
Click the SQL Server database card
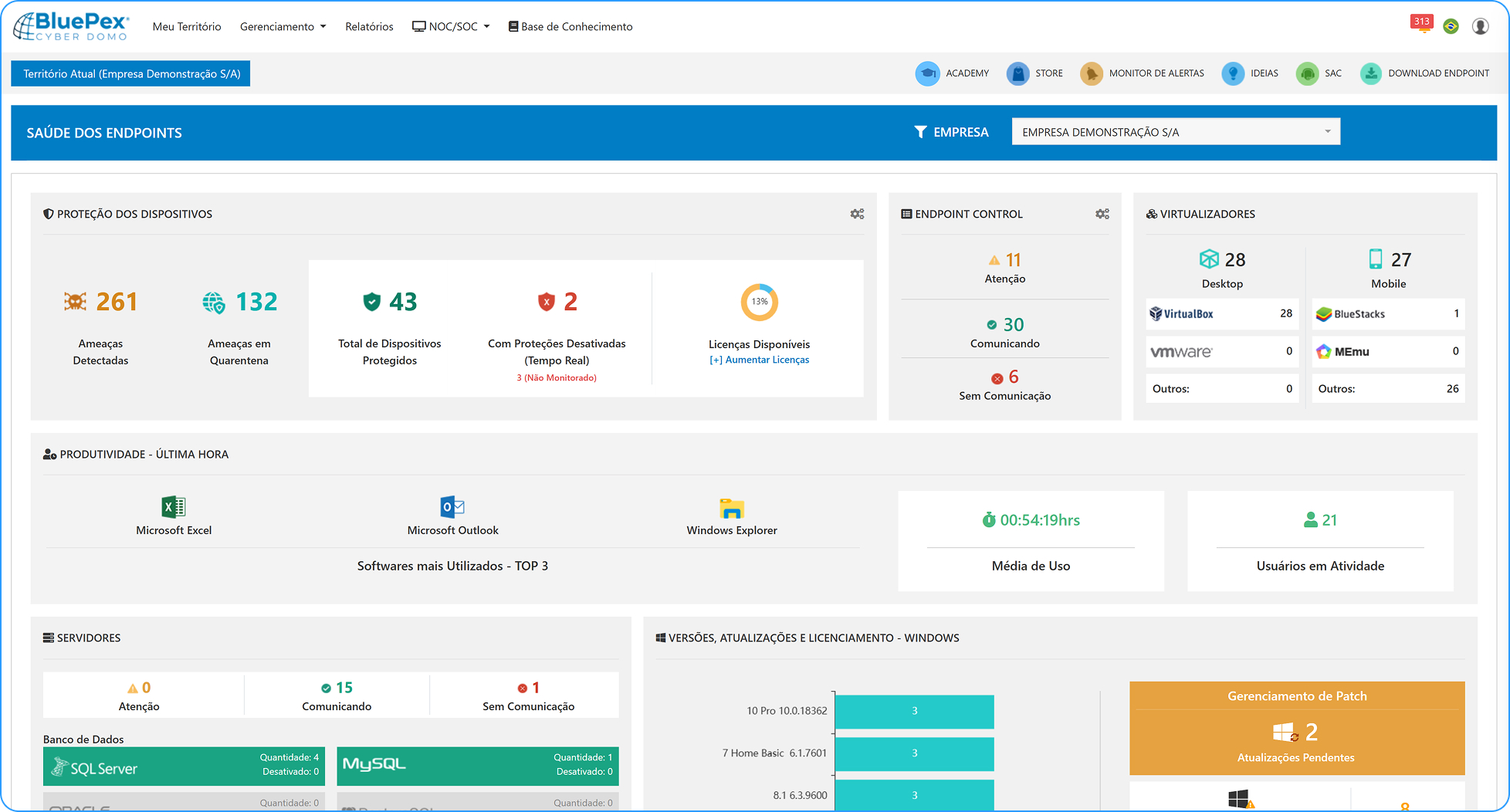(x=184, y=766)
